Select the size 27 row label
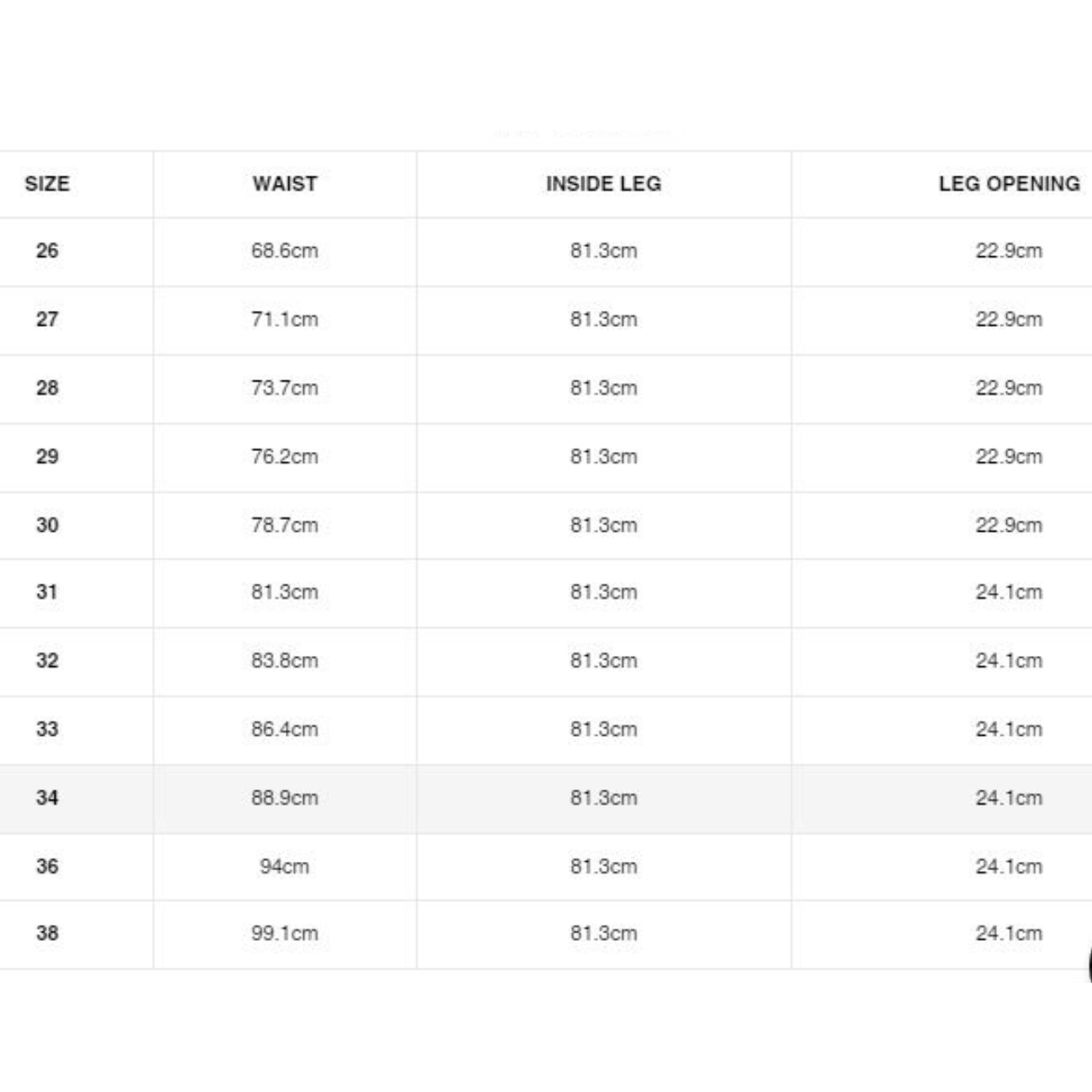The image size is (1092, 1092). click(x=47, y=319)
